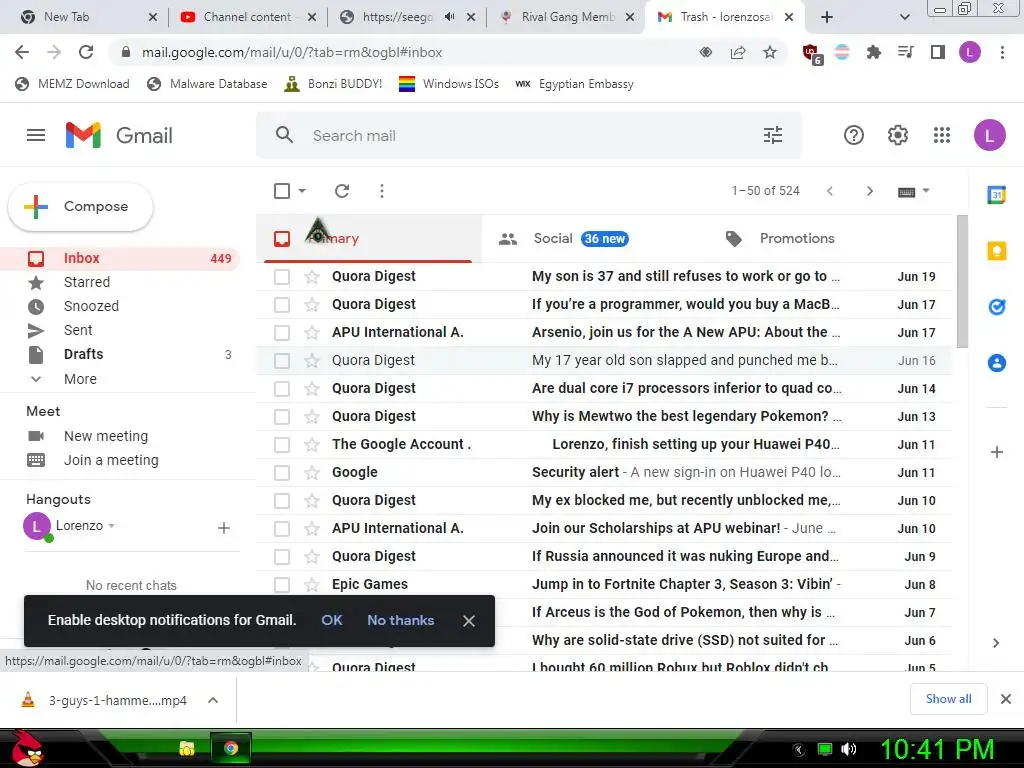
Task: Open Gmail Settings gear icon
Action: point(898,135)
